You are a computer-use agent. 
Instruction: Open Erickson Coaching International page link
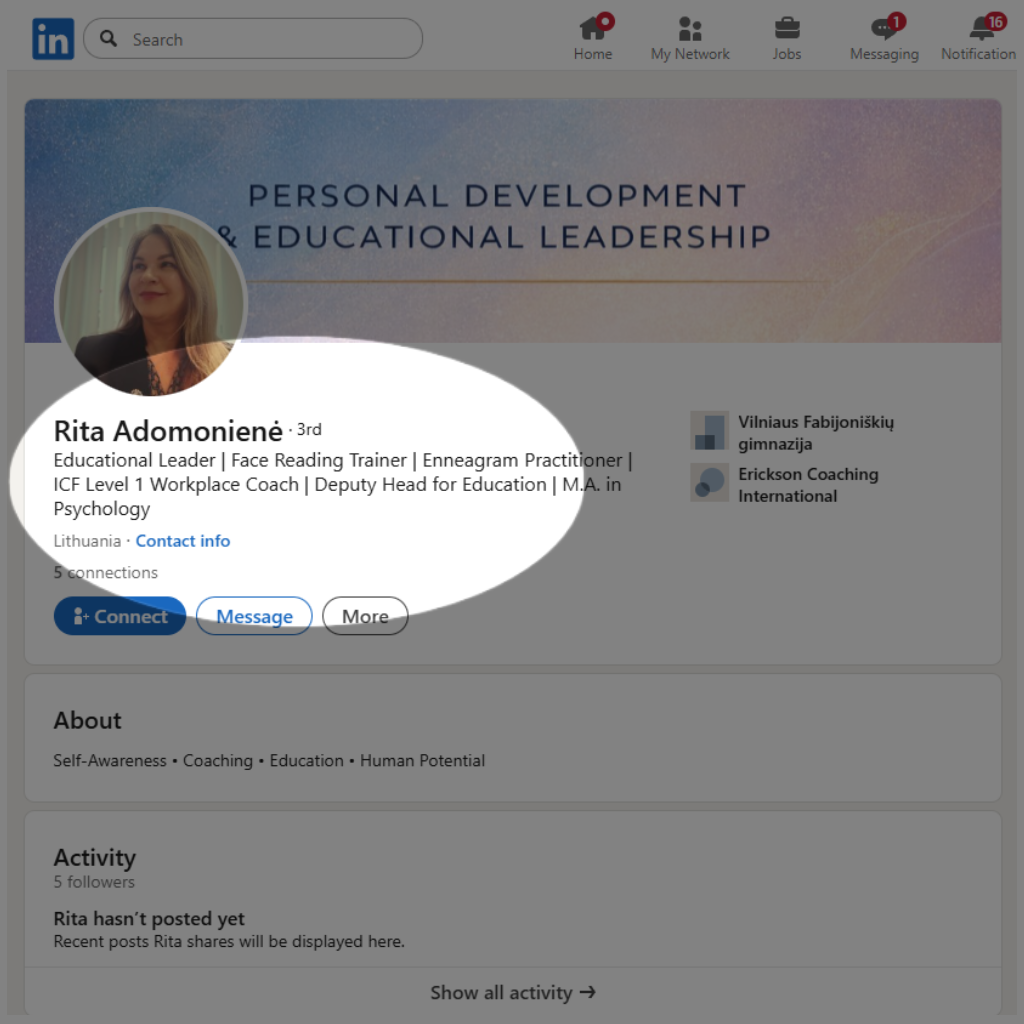[808, 485]
